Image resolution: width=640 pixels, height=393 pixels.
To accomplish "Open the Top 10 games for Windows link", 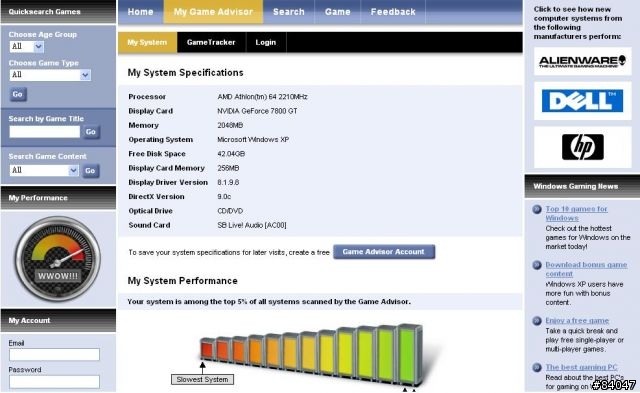I will click(x=576, y=213).
